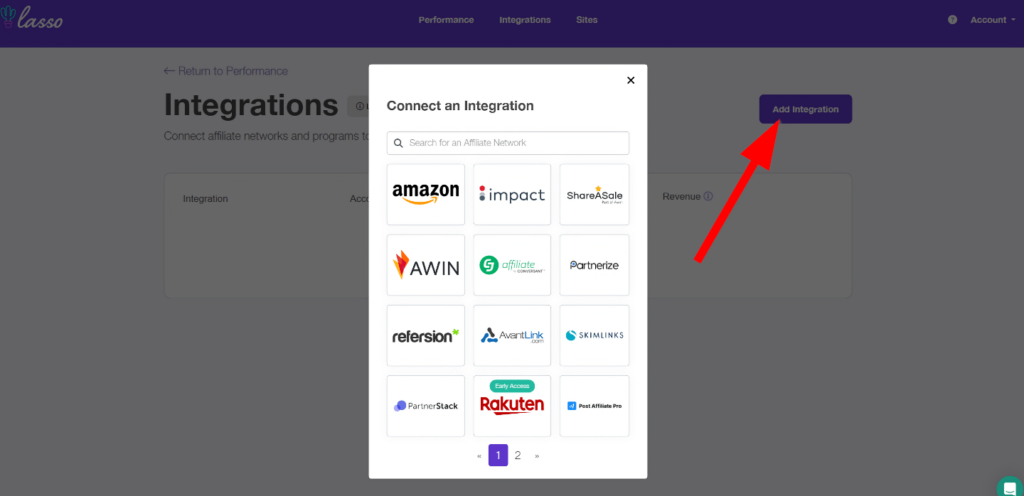Switch to the Sites tab
The height and width of the screenshot is (496, 1024).
tap(588, 20)
